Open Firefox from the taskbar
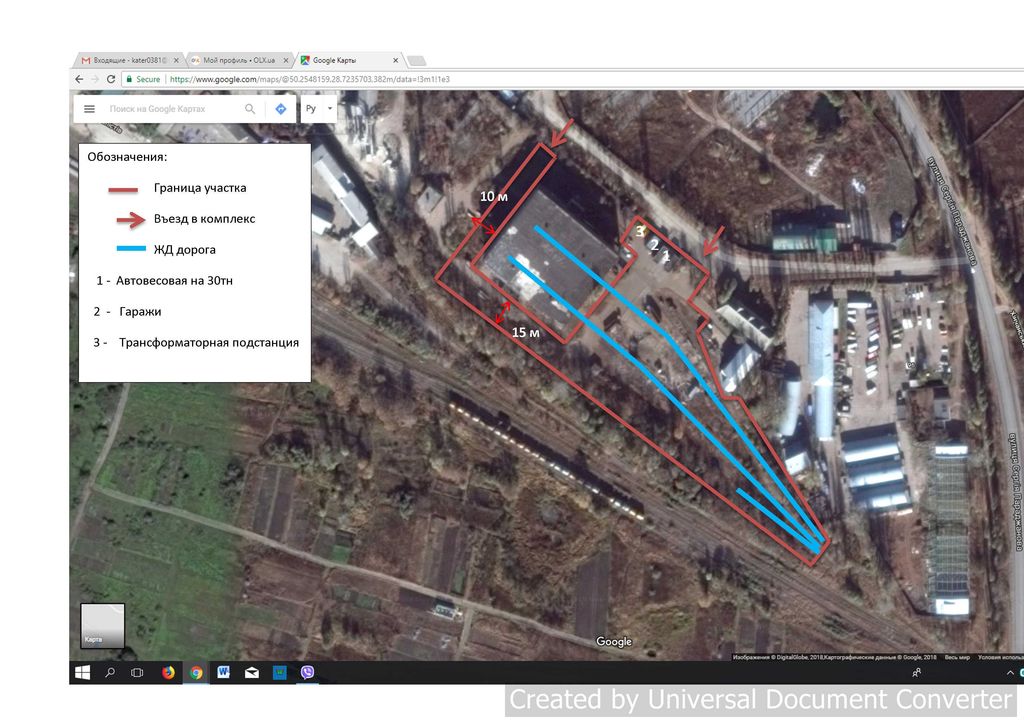 point(168,672)
